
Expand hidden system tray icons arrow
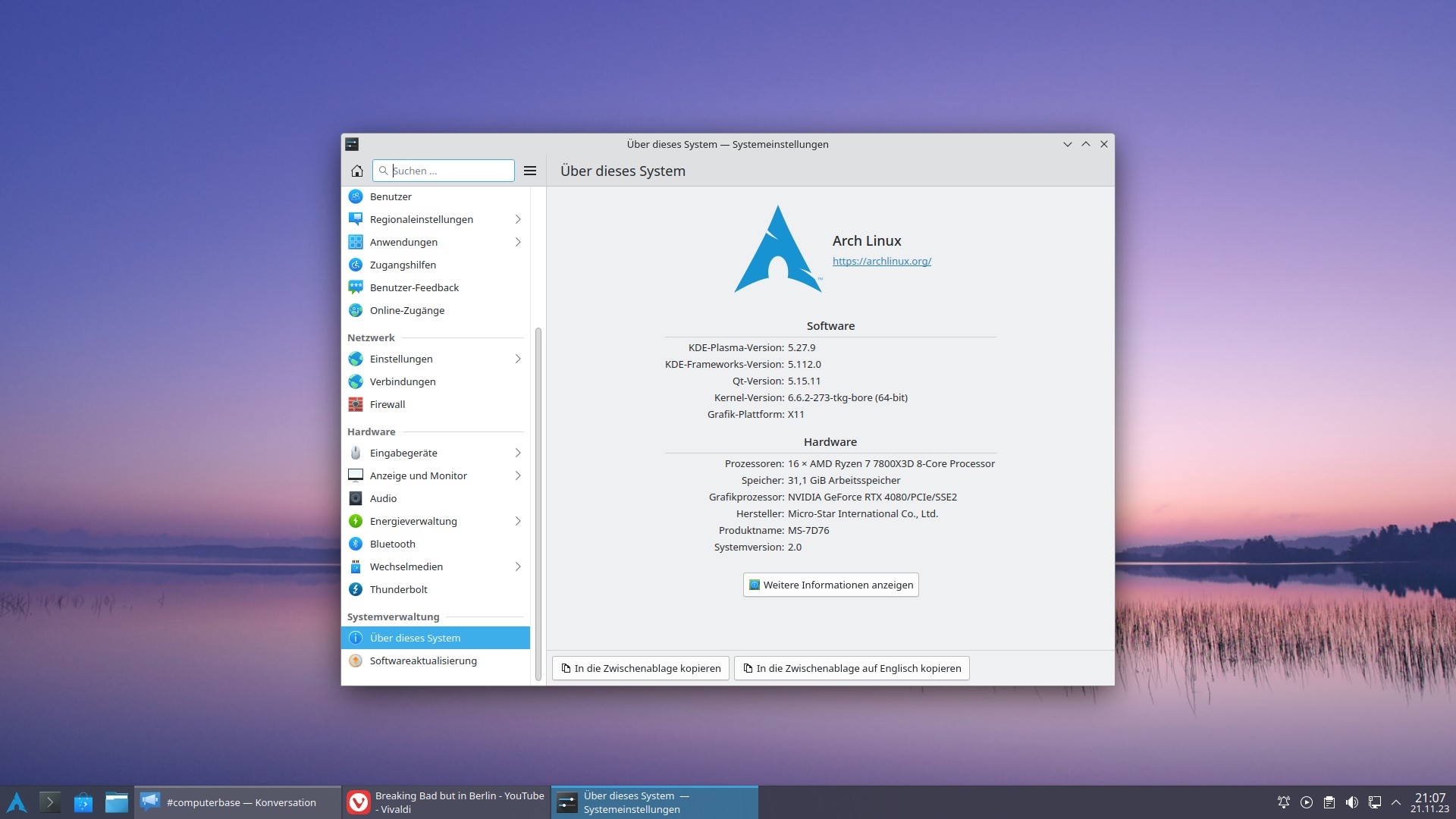click(1396, 802)
